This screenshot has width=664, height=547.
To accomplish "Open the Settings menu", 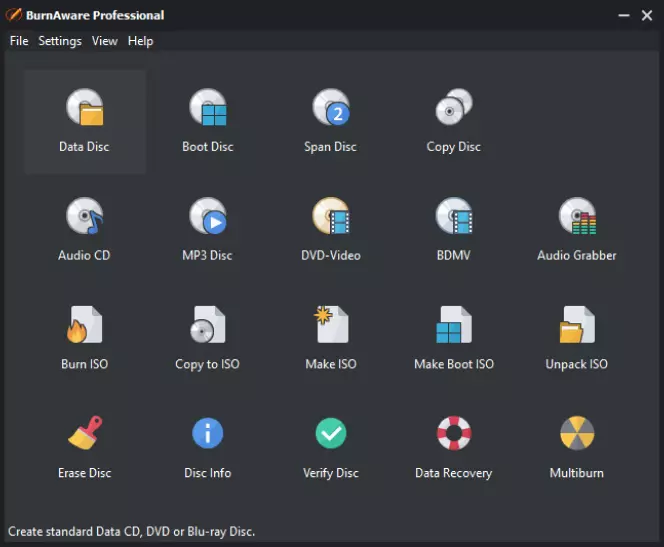I will coord(60,41).
